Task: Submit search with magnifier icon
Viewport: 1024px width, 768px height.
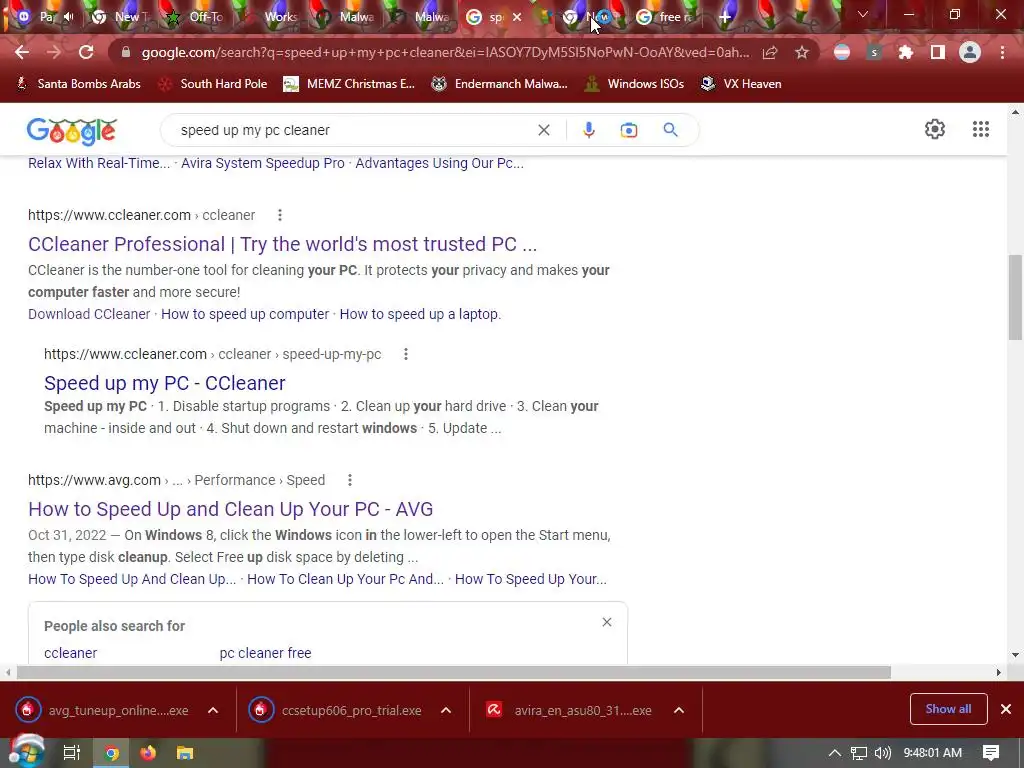Action: pos(671,130)
